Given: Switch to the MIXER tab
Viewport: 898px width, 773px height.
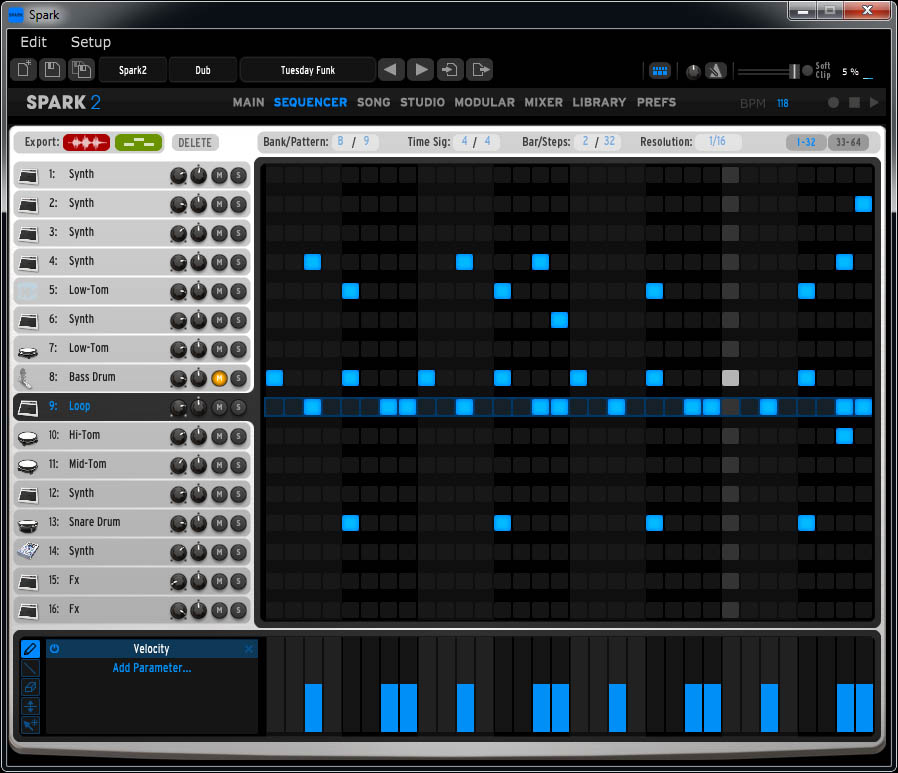Looking at the screenshot, I should point(544,102).
